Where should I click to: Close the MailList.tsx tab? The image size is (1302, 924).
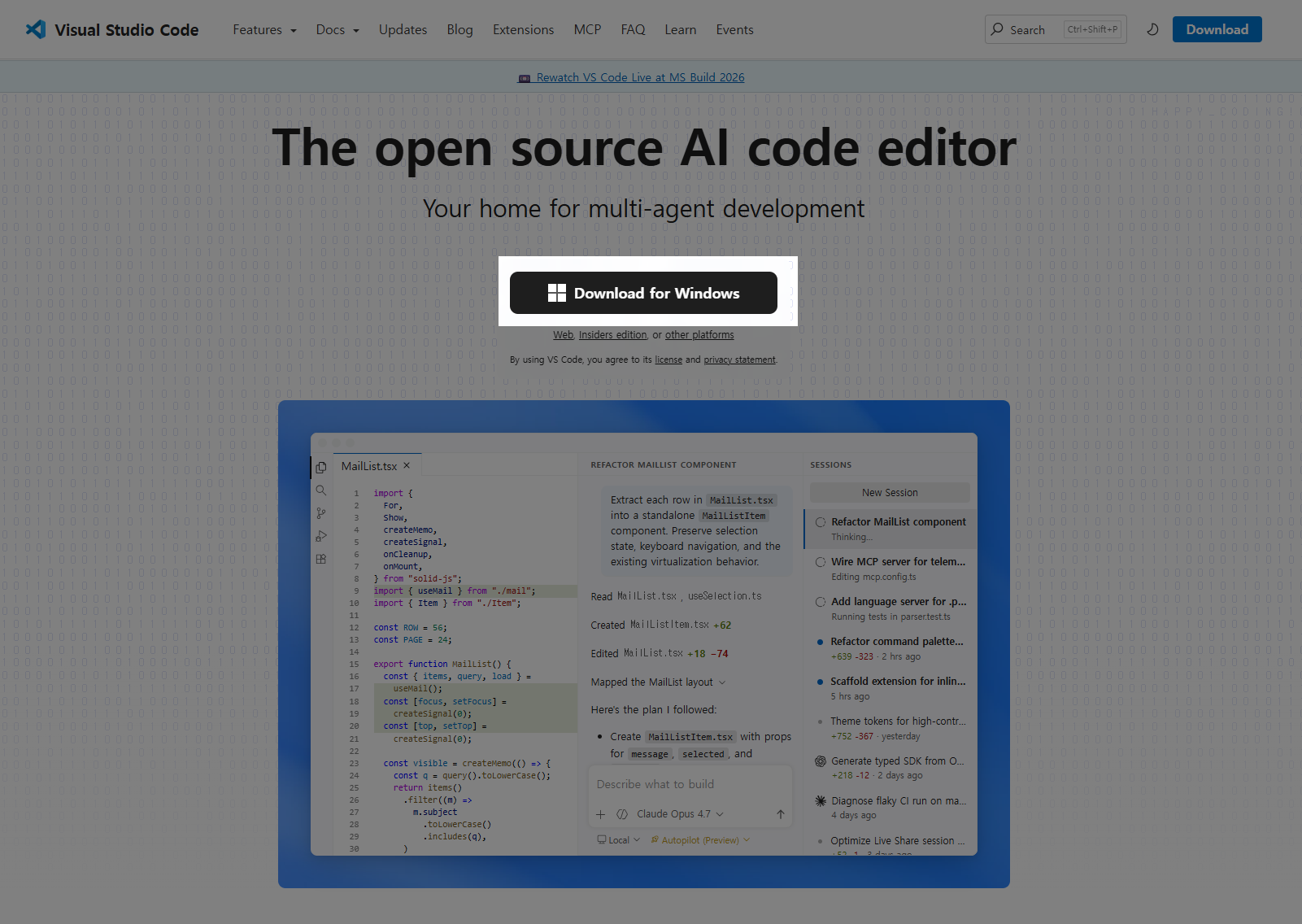(x=407, y=465)
